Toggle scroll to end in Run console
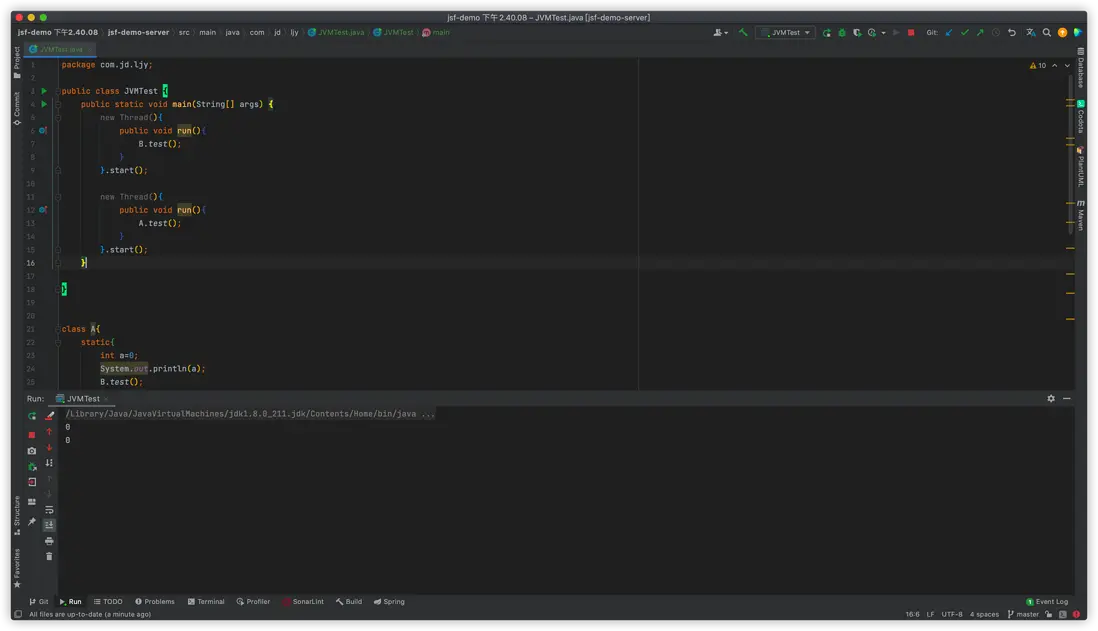 (x=49, y=525)
